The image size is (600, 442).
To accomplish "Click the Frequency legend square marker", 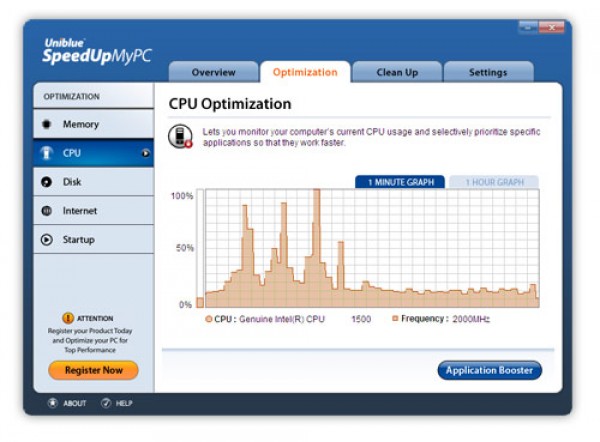I will coord(395,318).
